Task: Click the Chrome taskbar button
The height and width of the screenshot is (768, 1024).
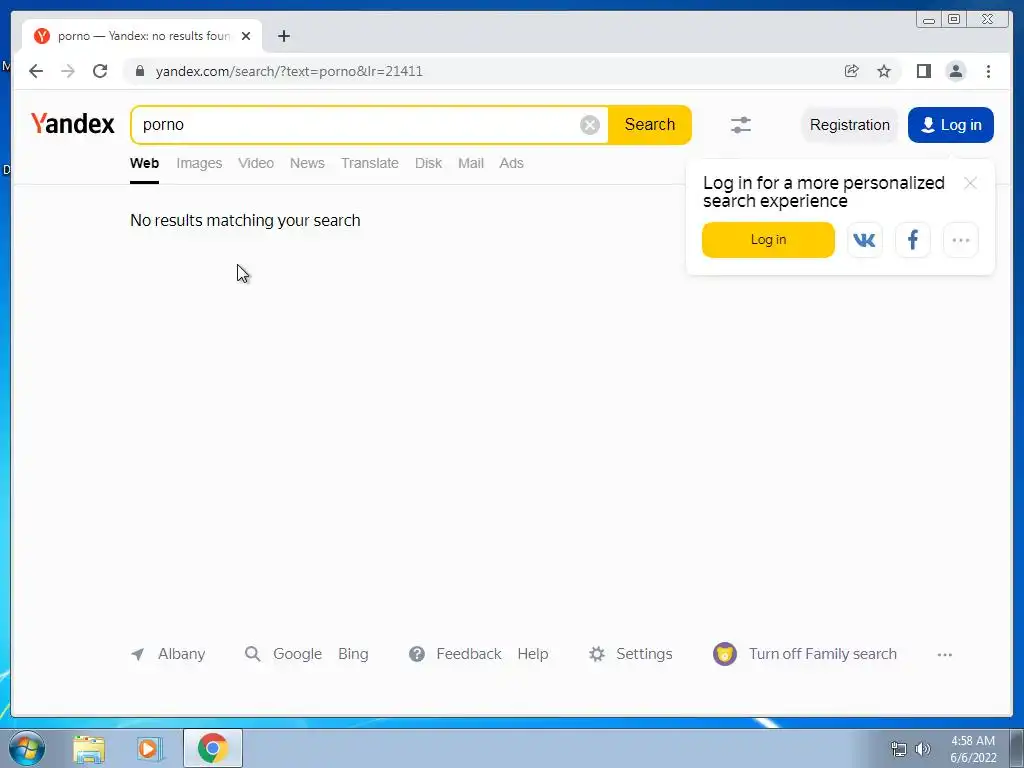Action: [213, 748]
